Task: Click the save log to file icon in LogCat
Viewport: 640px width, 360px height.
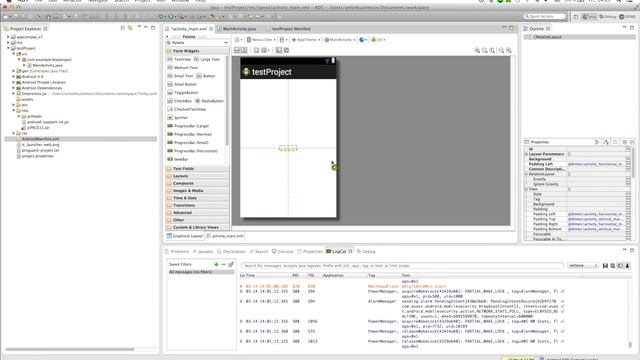Action: (605, 266)
